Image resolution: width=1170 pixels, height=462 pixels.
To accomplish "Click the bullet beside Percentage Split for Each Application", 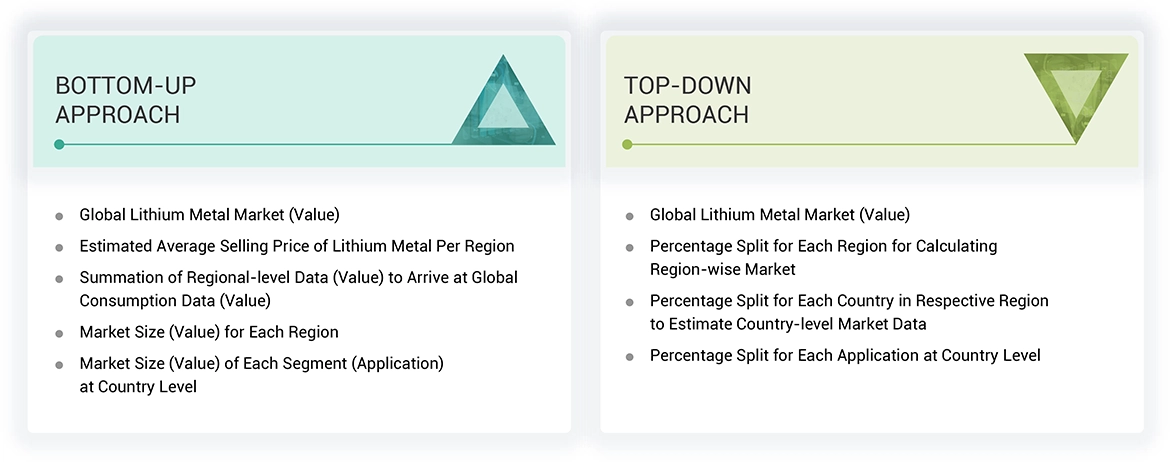I will tap(629, 356).
